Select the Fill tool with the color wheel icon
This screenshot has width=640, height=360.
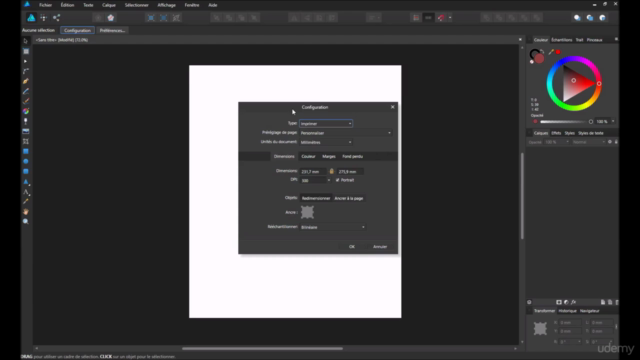tap(26, 111)
